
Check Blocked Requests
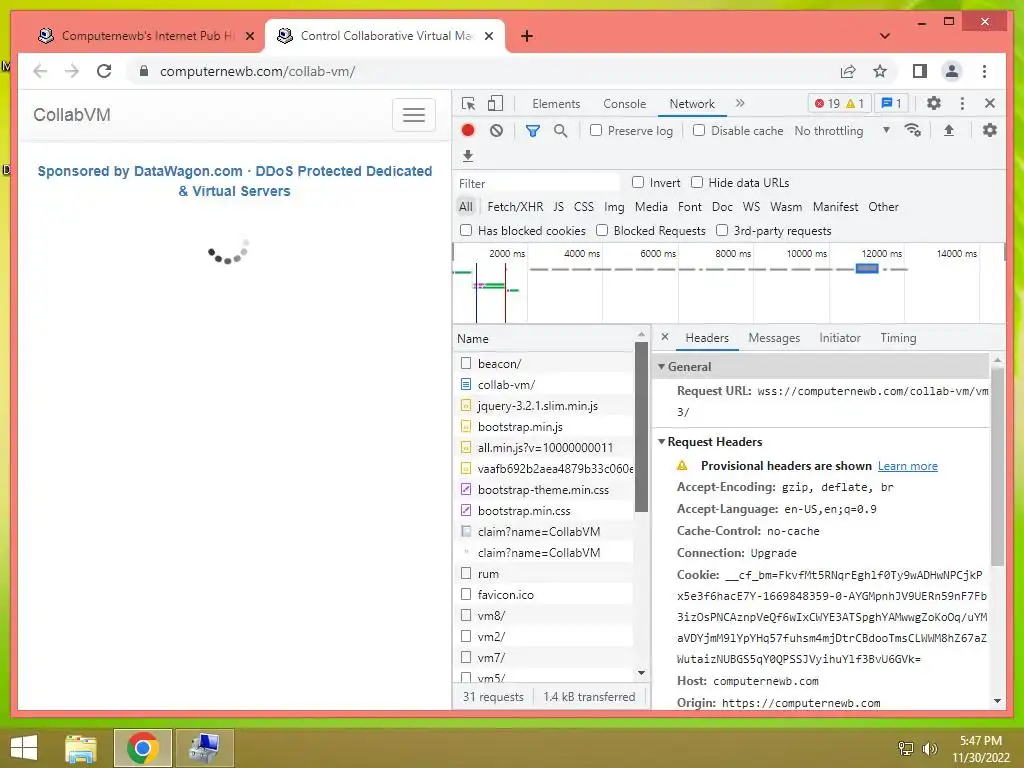602,230
